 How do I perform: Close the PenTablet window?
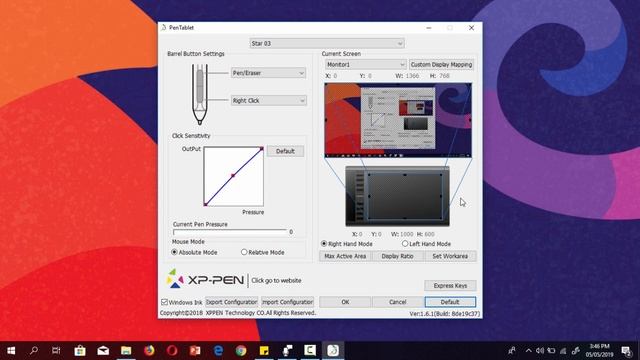471,28
